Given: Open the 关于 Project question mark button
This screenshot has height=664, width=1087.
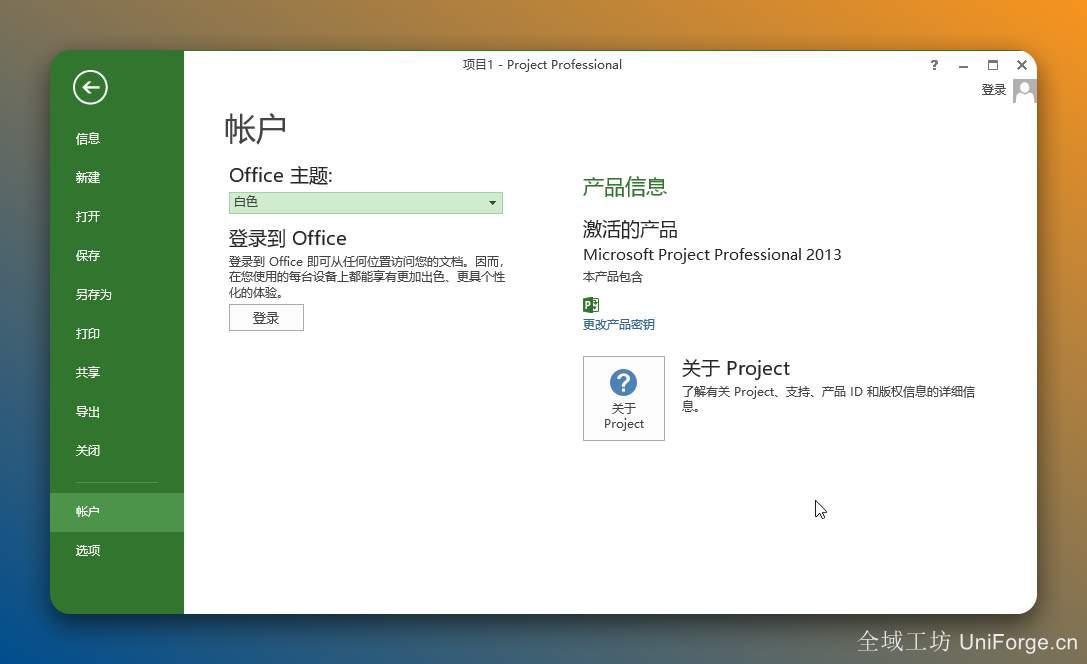Looking at the screenshot, I should pos(623,399).
